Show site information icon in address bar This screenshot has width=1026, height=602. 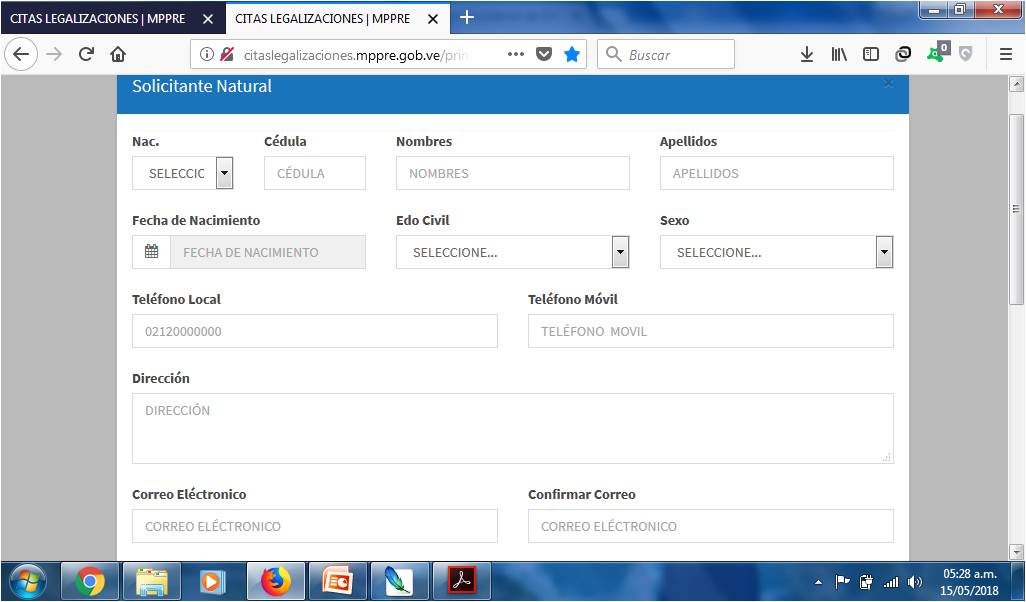(x=207, y=54)
